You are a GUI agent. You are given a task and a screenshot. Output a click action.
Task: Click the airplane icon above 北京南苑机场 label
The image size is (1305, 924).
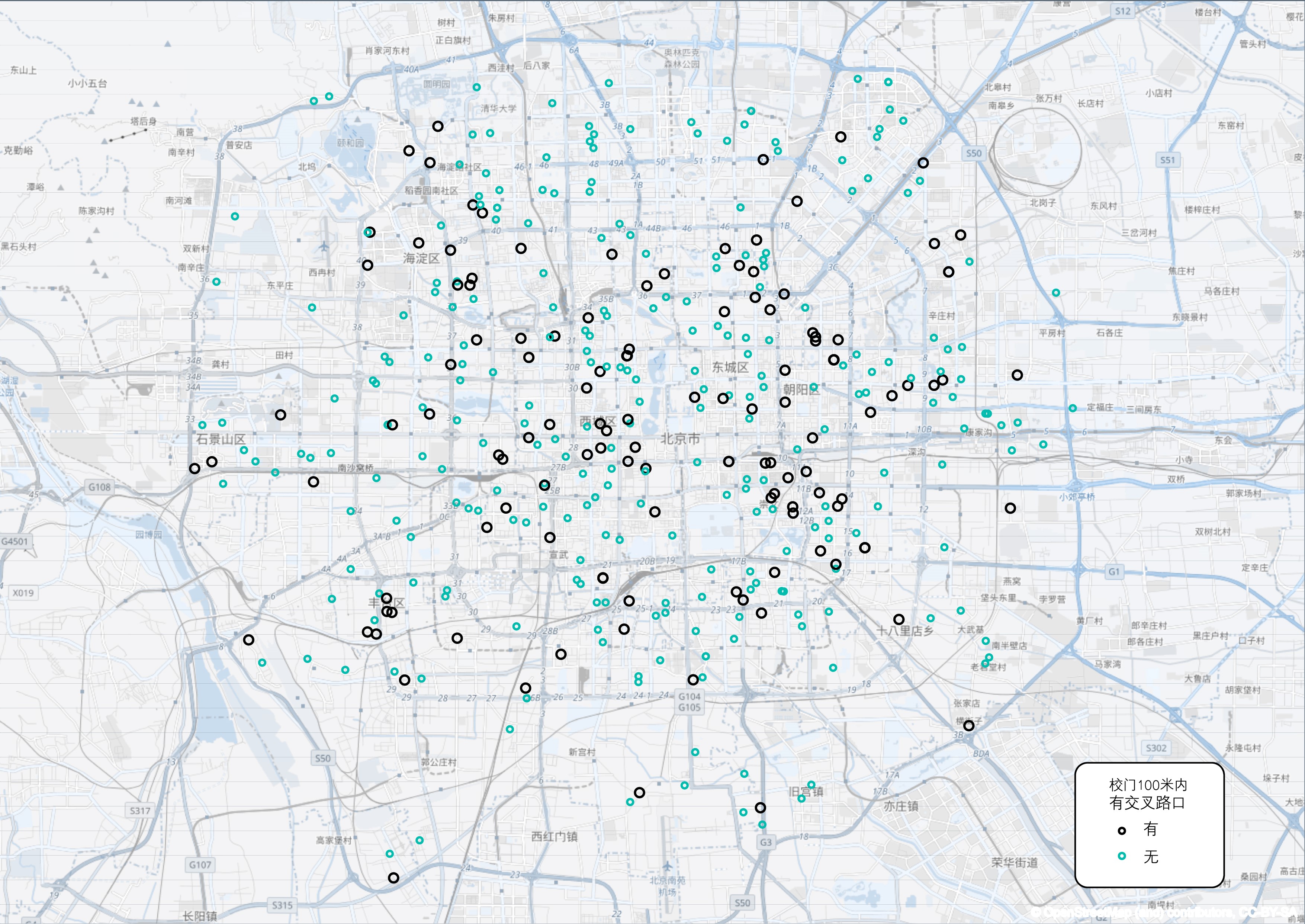tap(668, 867)
